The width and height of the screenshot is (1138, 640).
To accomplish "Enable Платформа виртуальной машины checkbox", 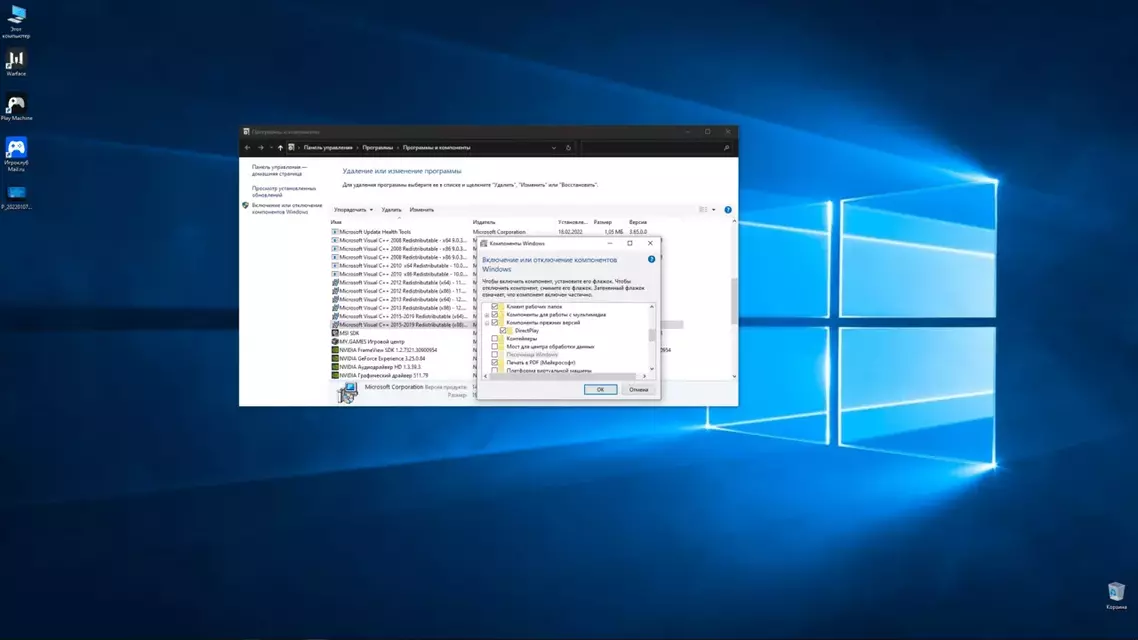I will [495, 370].
